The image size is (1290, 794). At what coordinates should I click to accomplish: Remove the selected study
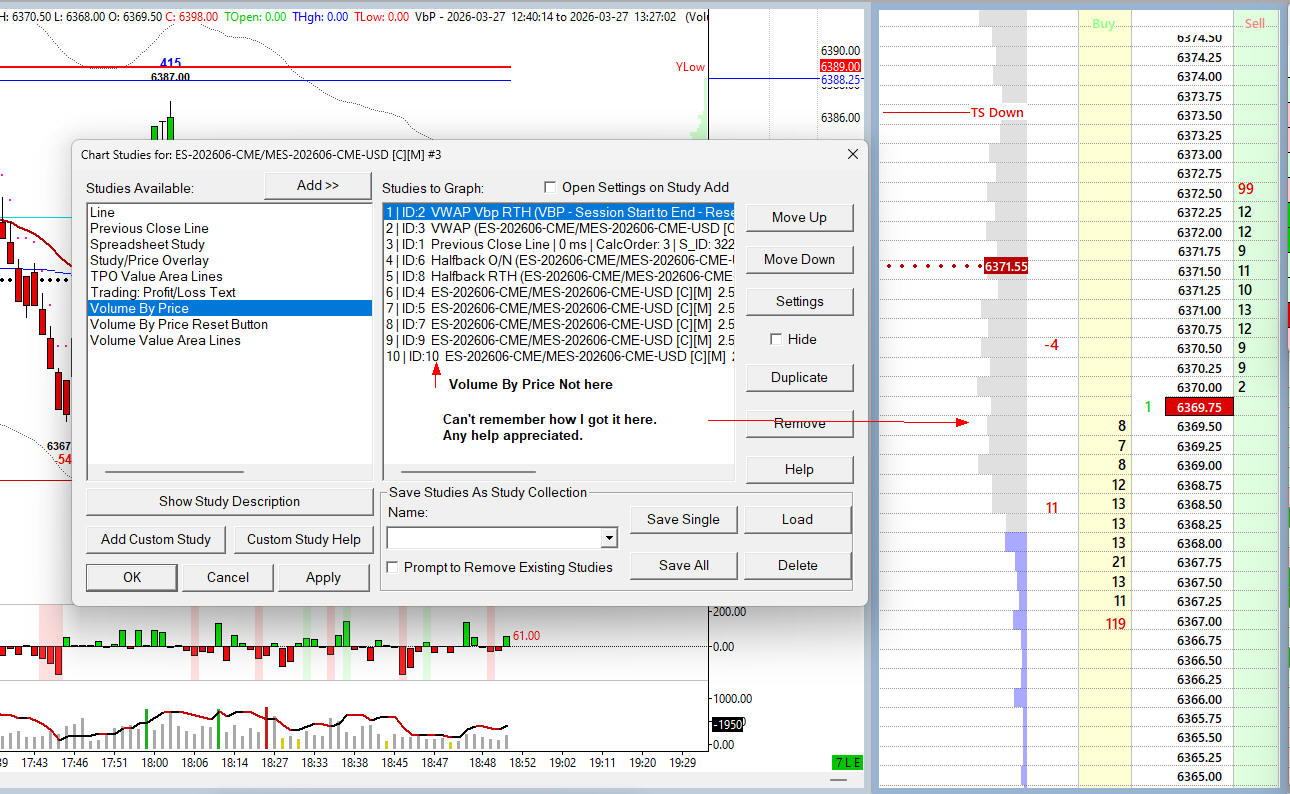coord(799,423)
